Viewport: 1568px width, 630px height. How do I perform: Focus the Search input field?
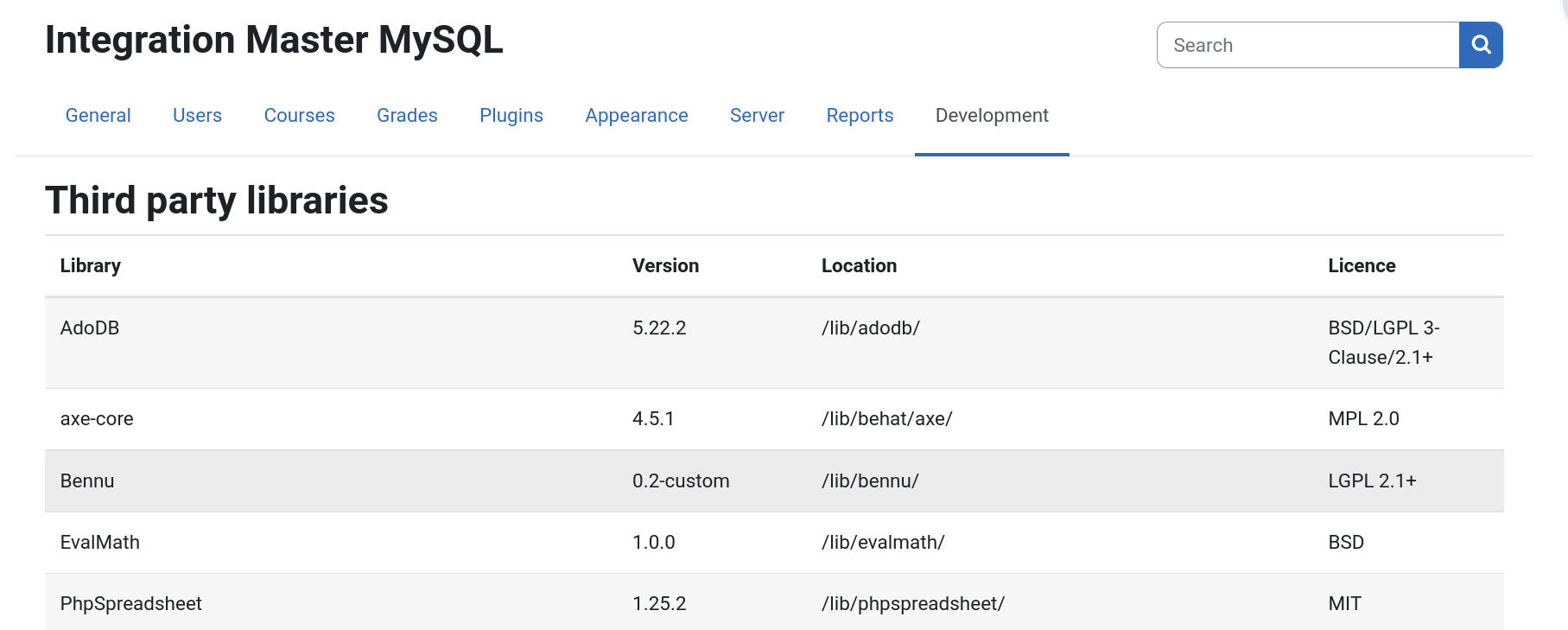(x=1308, y=45)
